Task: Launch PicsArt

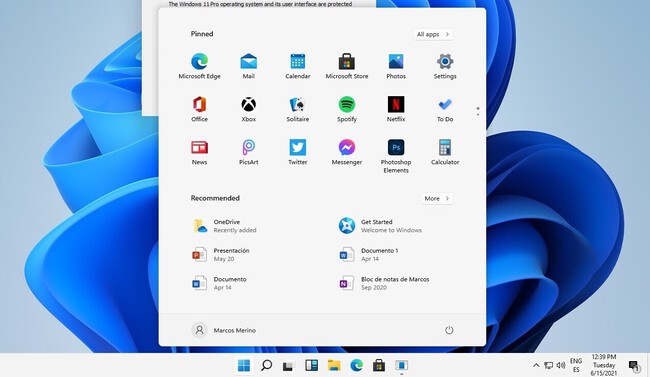Action: tap(248, 152)
